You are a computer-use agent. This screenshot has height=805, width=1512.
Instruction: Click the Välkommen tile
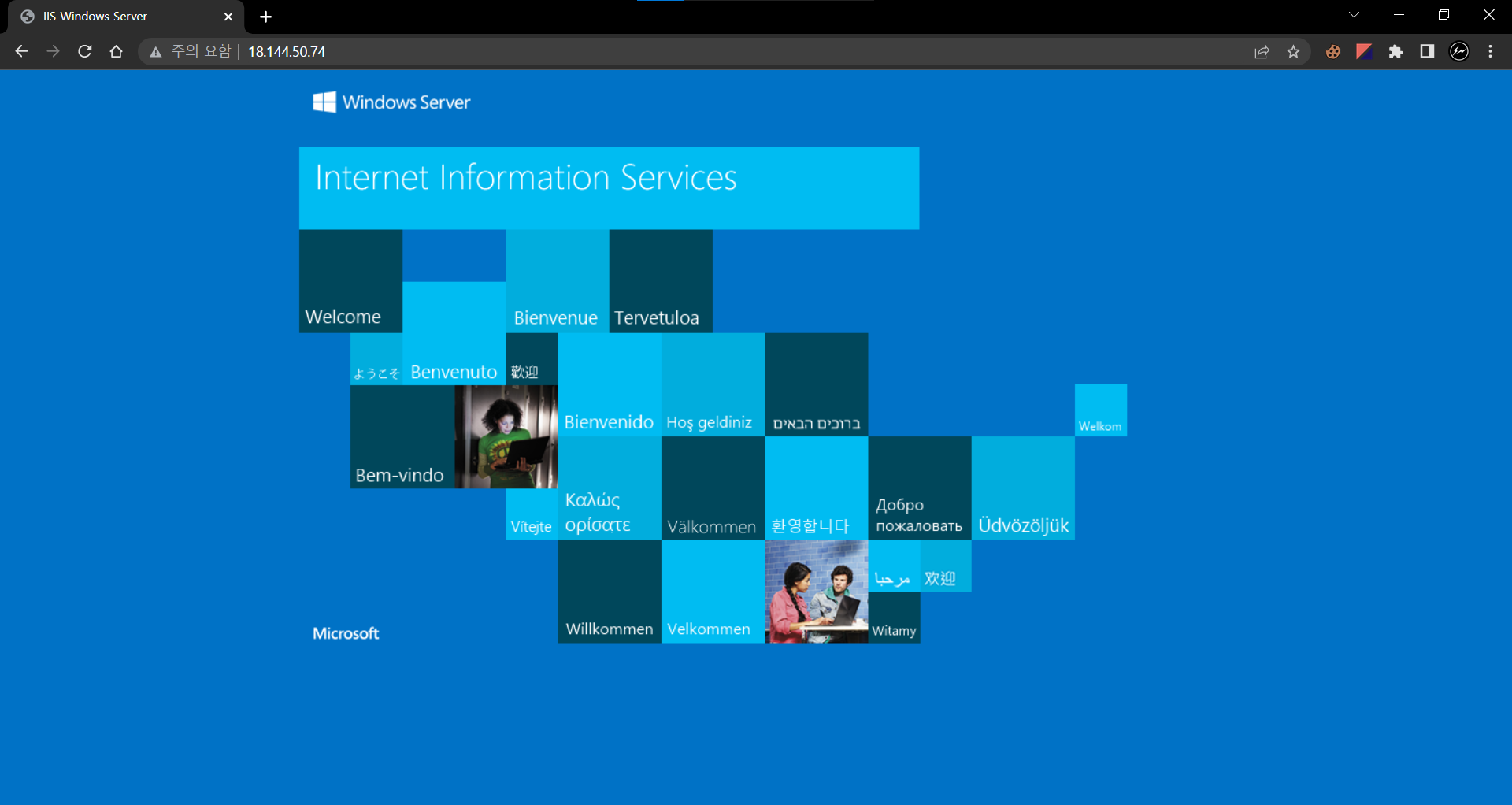click(x=713, y=488)
